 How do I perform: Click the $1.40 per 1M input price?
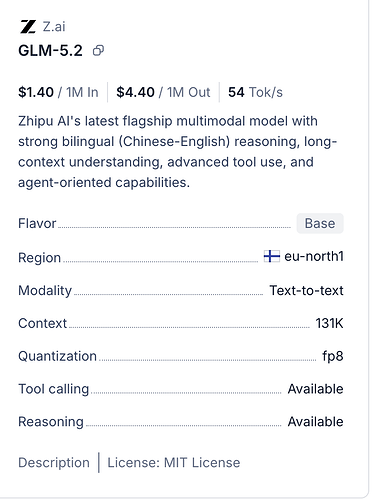tap(58, 92)
